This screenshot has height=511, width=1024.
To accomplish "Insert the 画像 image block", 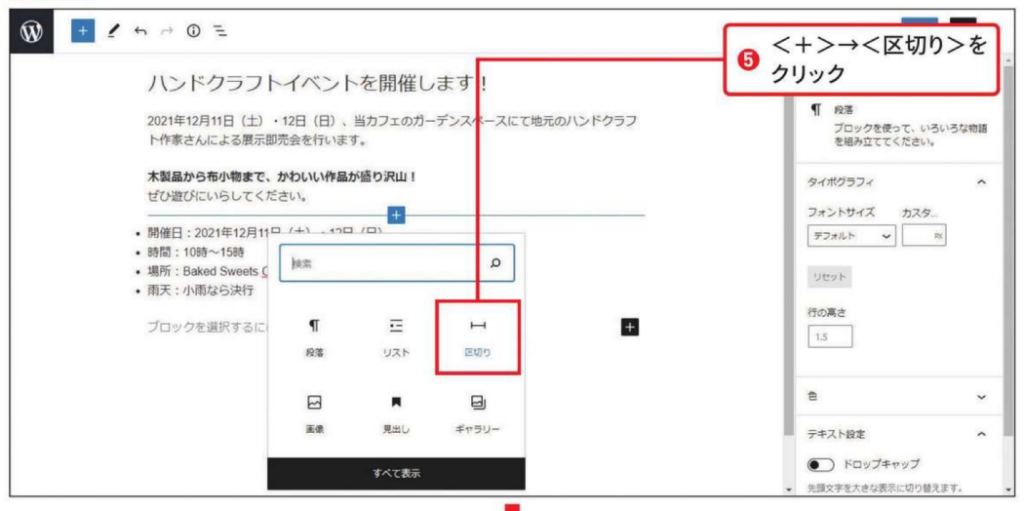I will click(x=314, y=413).
